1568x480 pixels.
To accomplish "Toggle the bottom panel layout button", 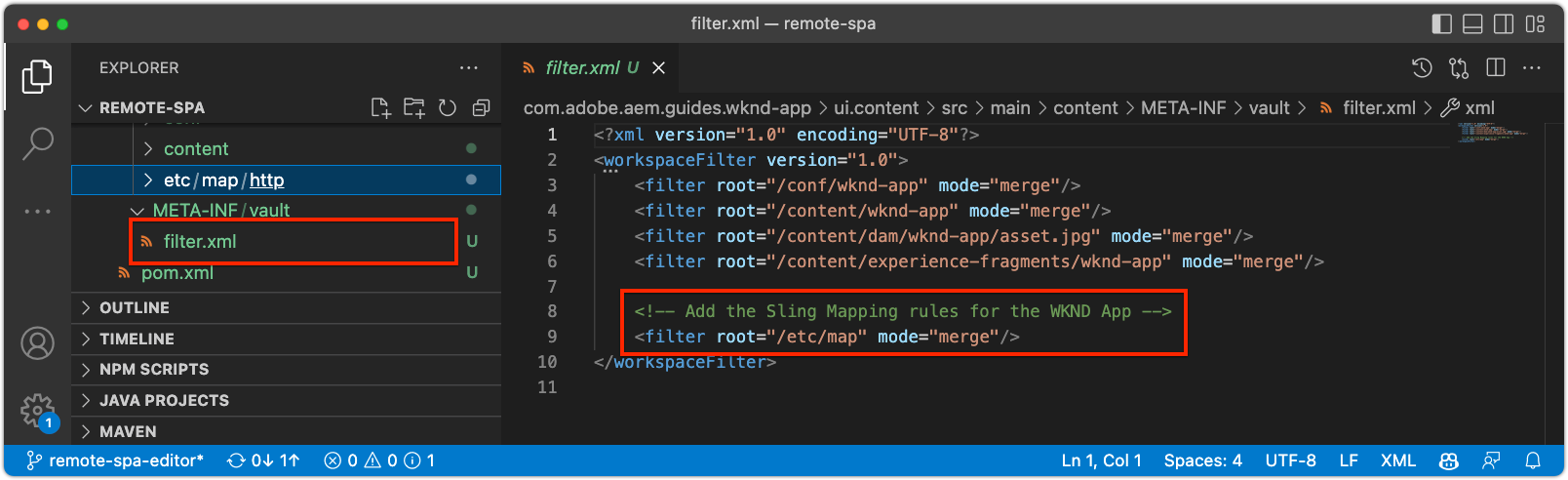I will point(1472,23).
